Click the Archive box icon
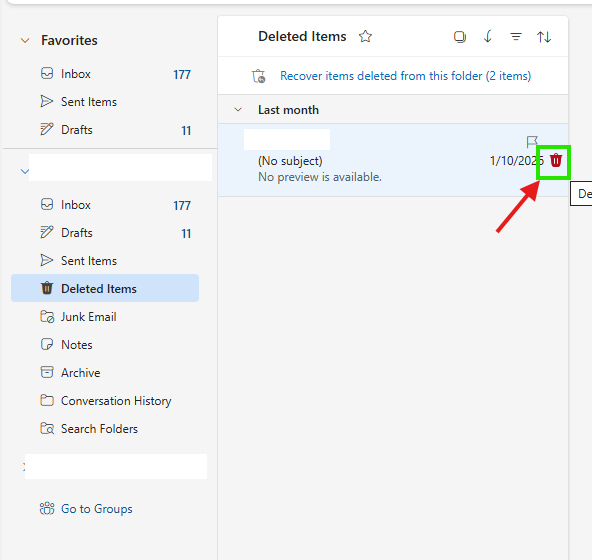The height and width of the screenshot is (560, 592). pos(47,372)
